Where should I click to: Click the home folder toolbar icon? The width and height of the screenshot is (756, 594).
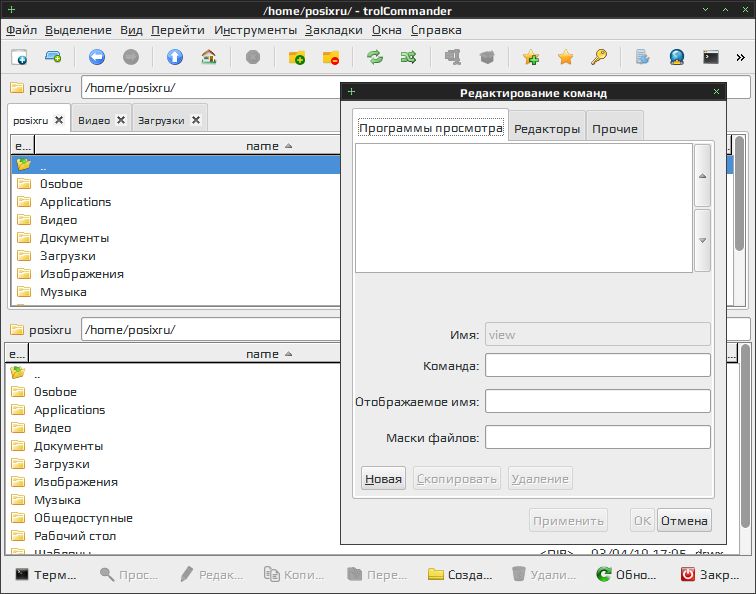click(208, 57)
